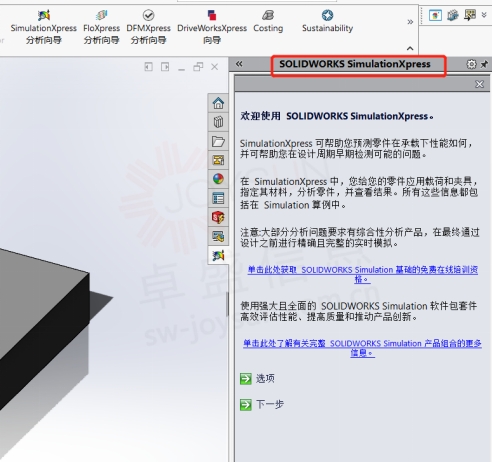Open free SOLIDWORKS Simulation online training link
The image size is (493, 462).
pyautogui.click(x=363, y=274)
